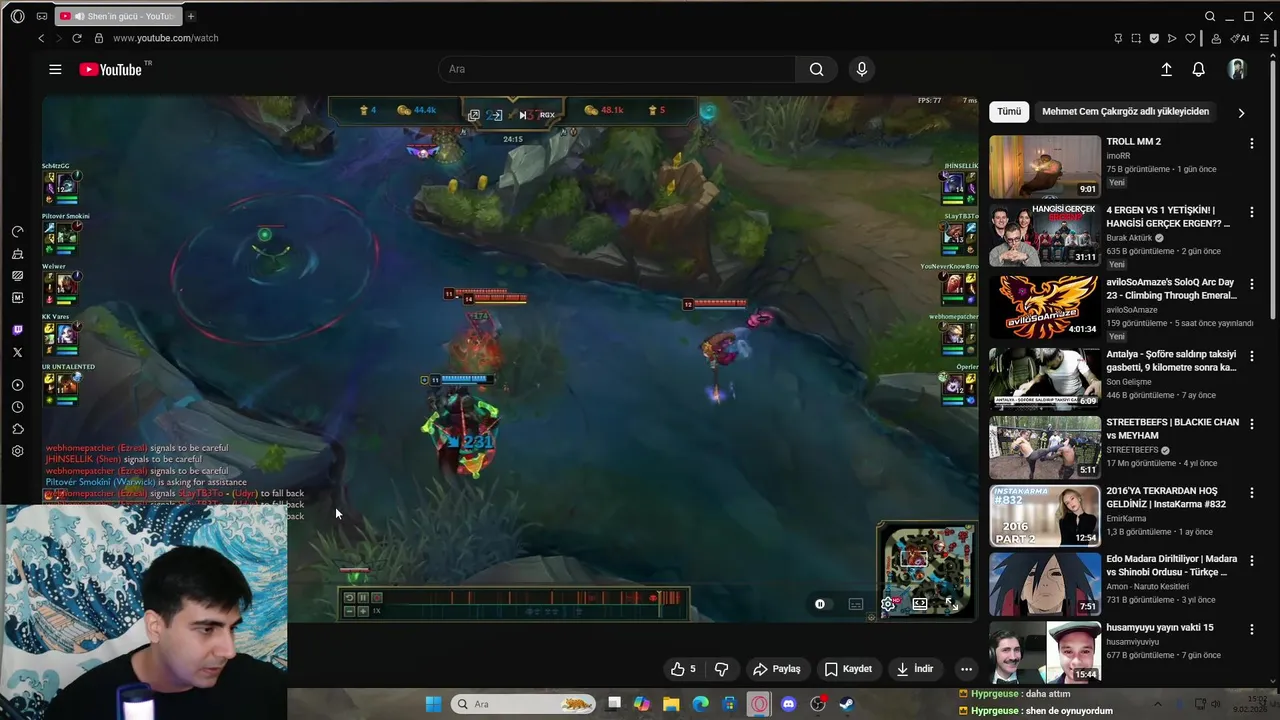Open the Windows Start menu
The image size is (1280, 720).
click(433, 704)
